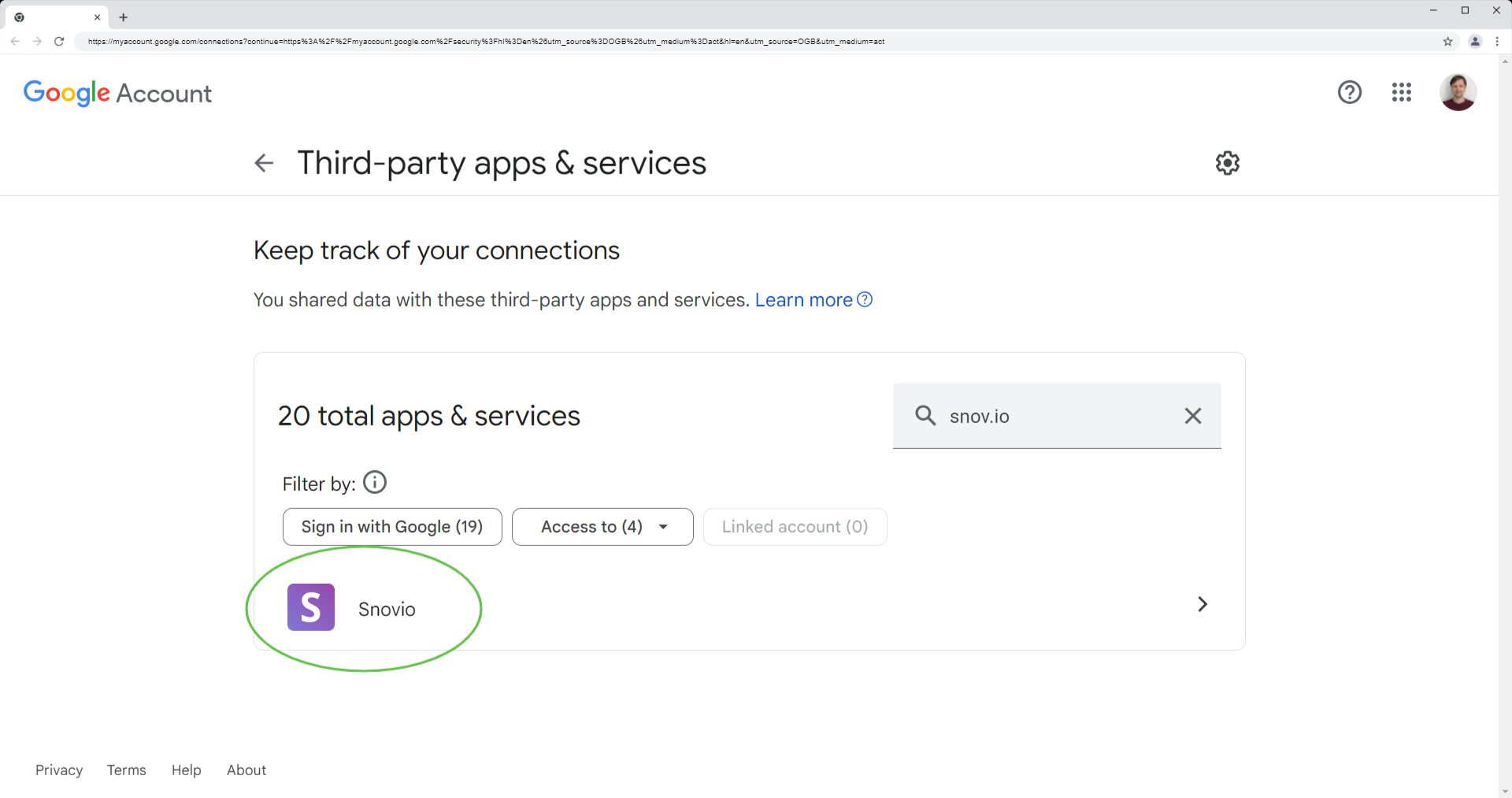Expand the Access to (4) dropdown
The image size is (1512, 798).
(602, 527)
